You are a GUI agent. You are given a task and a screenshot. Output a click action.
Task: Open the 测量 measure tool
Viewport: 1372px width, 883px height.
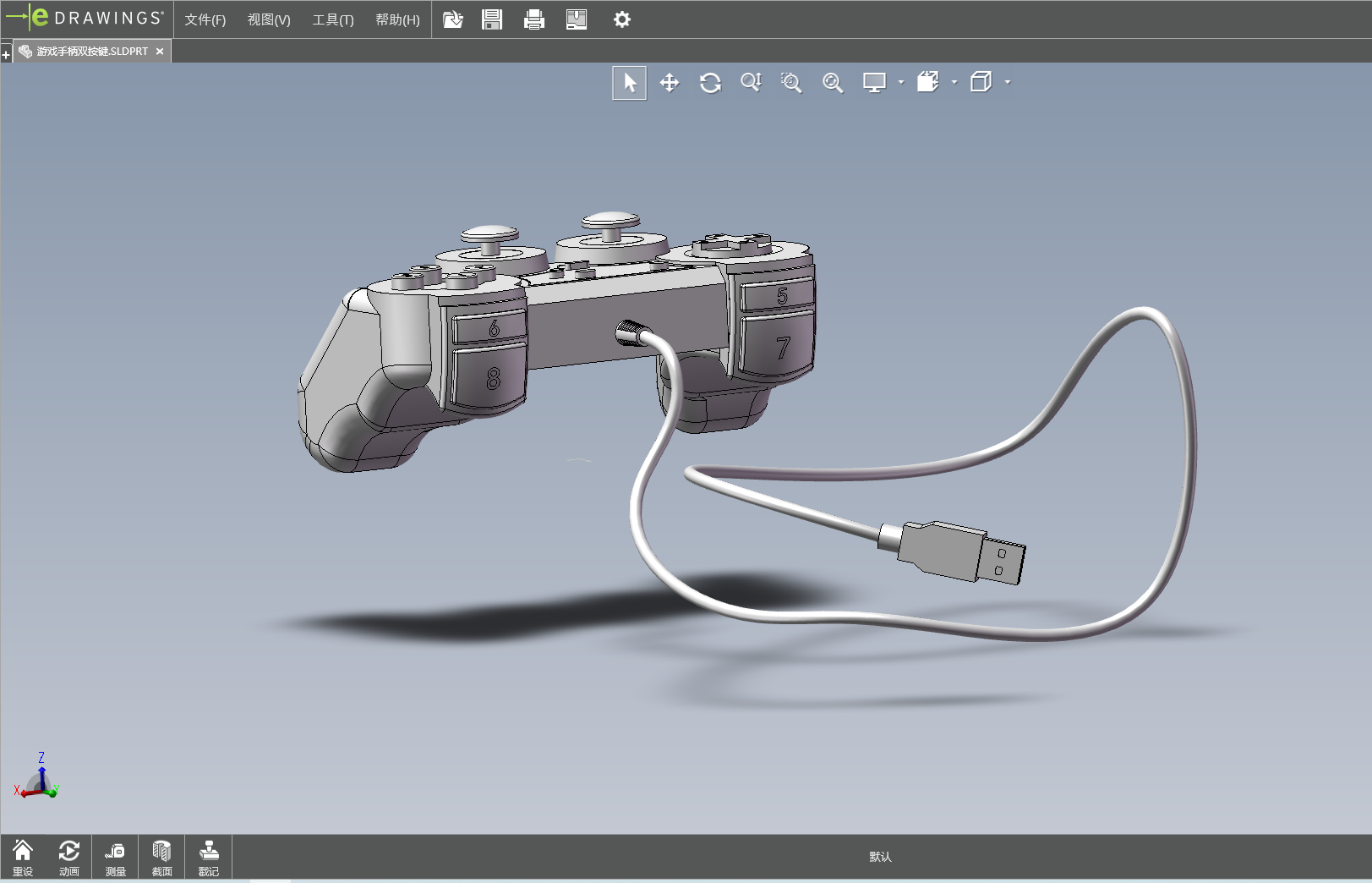[116, 858]
